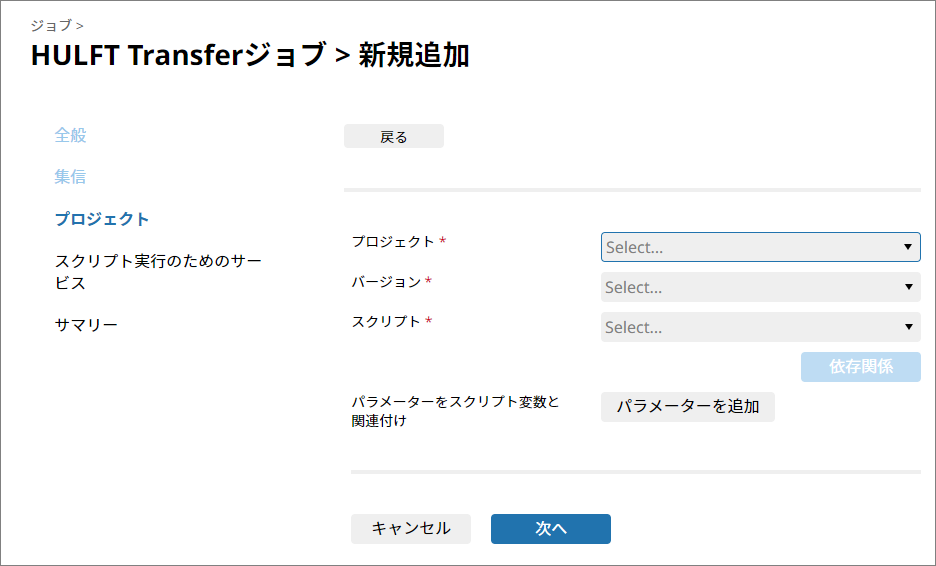Click the スクリプト dropdown arrow
Image resolution: width=936 pixels, height=566 pixels.
tap(908, 327)
